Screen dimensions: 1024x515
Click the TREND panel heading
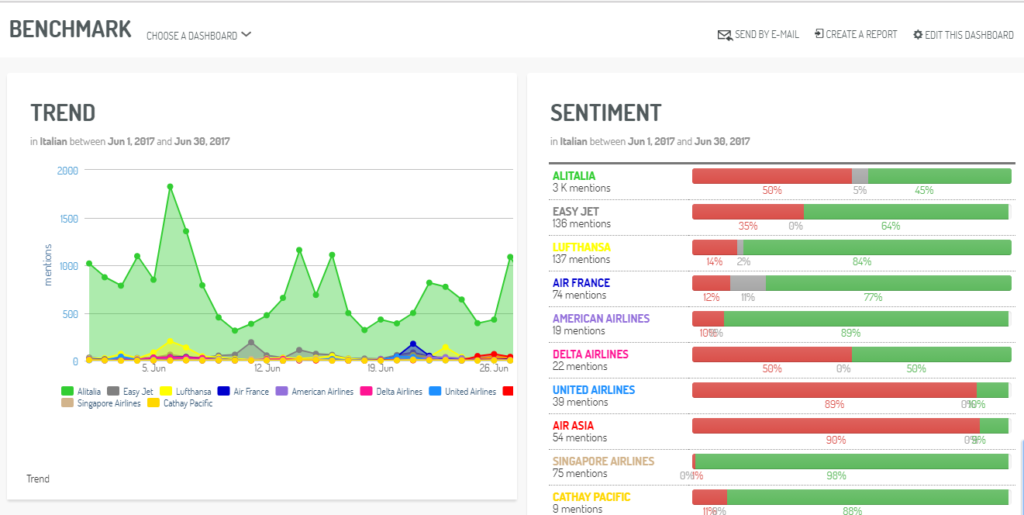tap(63, 113)
